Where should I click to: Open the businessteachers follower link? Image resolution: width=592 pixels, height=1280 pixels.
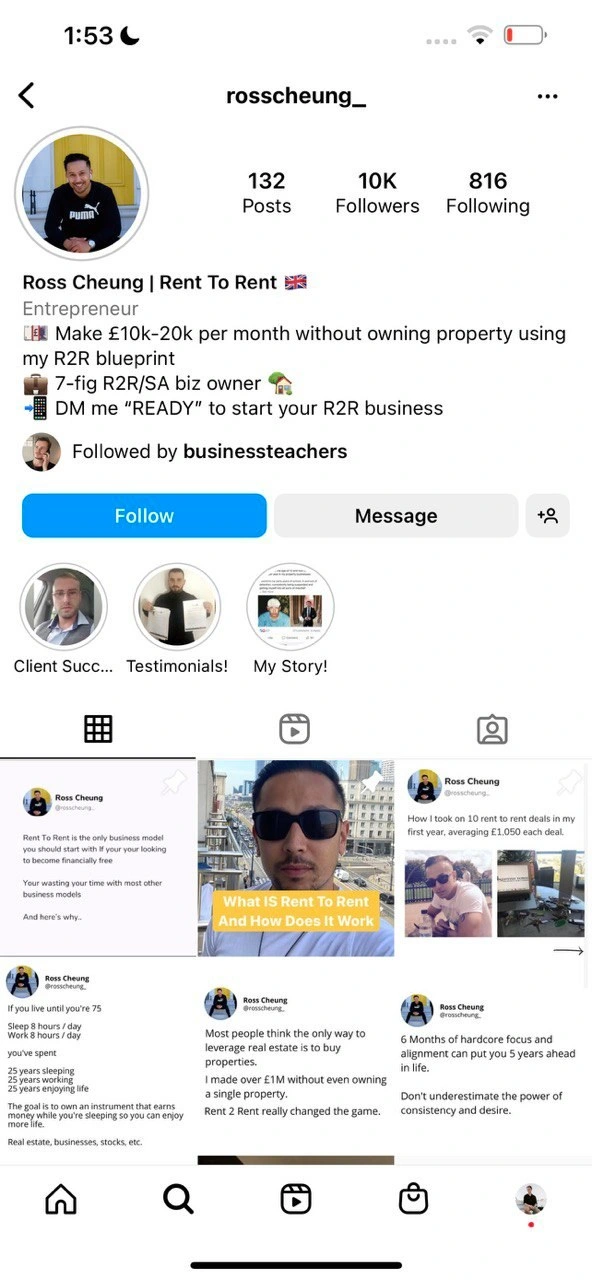pos(265,452)
